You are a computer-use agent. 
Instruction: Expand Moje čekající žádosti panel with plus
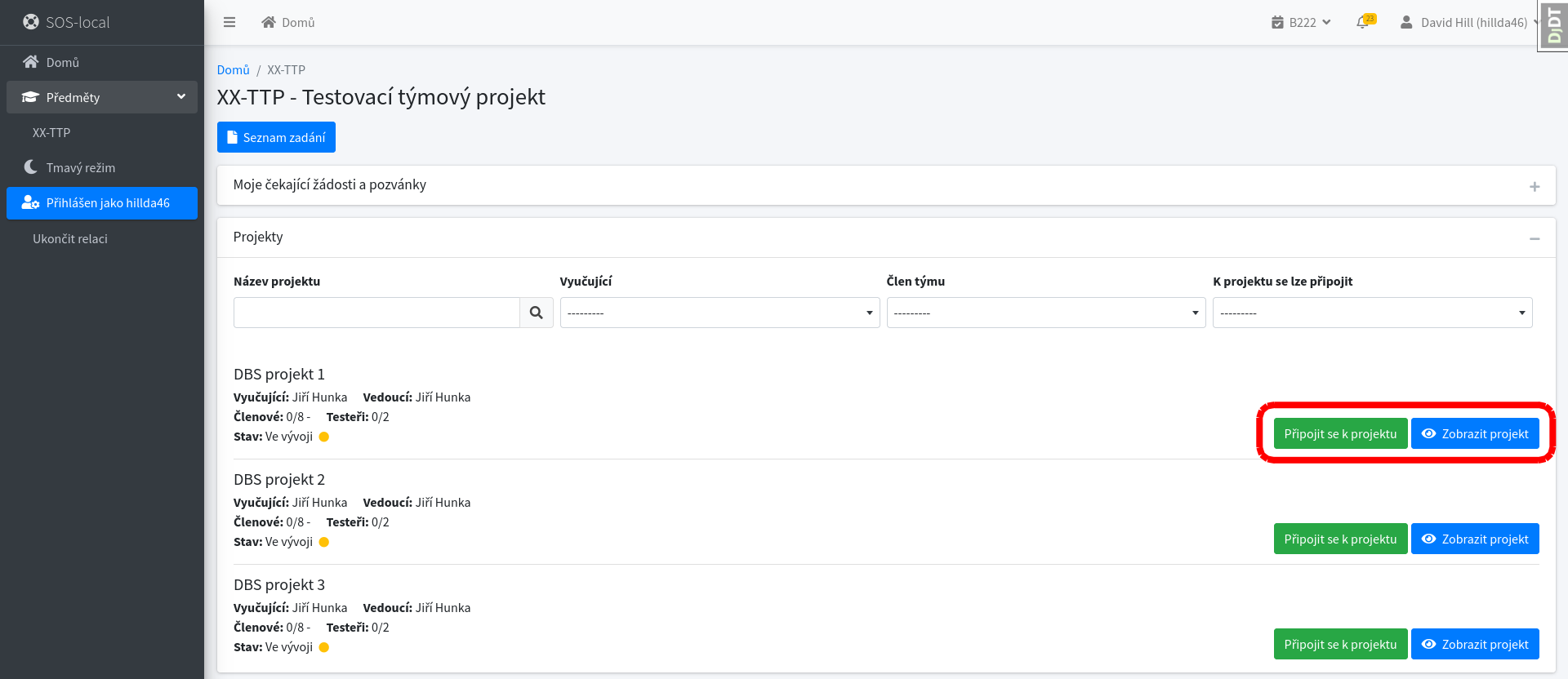pyautogui.click(x=1535, y=187)
